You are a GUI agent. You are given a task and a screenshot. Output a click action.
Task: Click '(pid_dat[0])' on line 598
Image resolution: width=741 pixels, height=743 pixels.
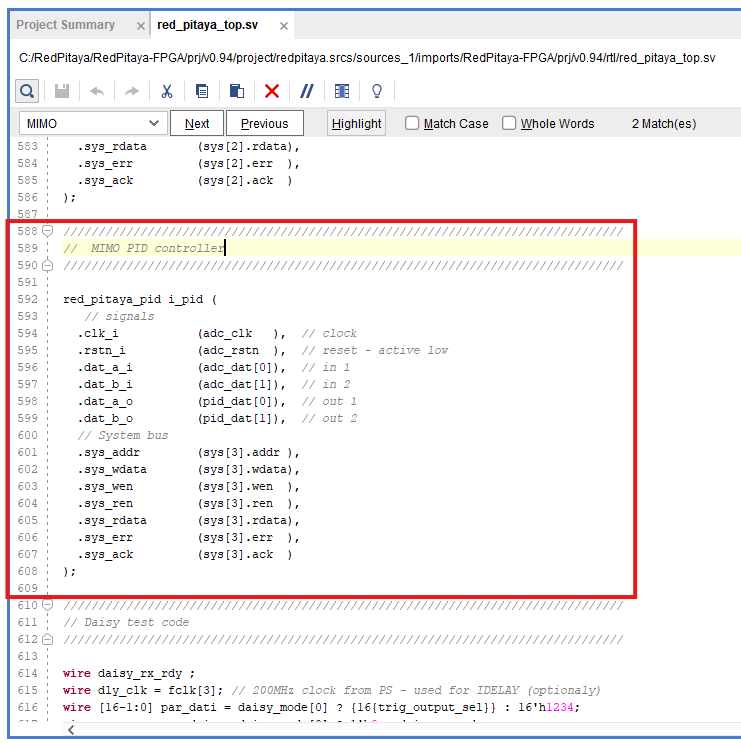click(x=241, y=401)
